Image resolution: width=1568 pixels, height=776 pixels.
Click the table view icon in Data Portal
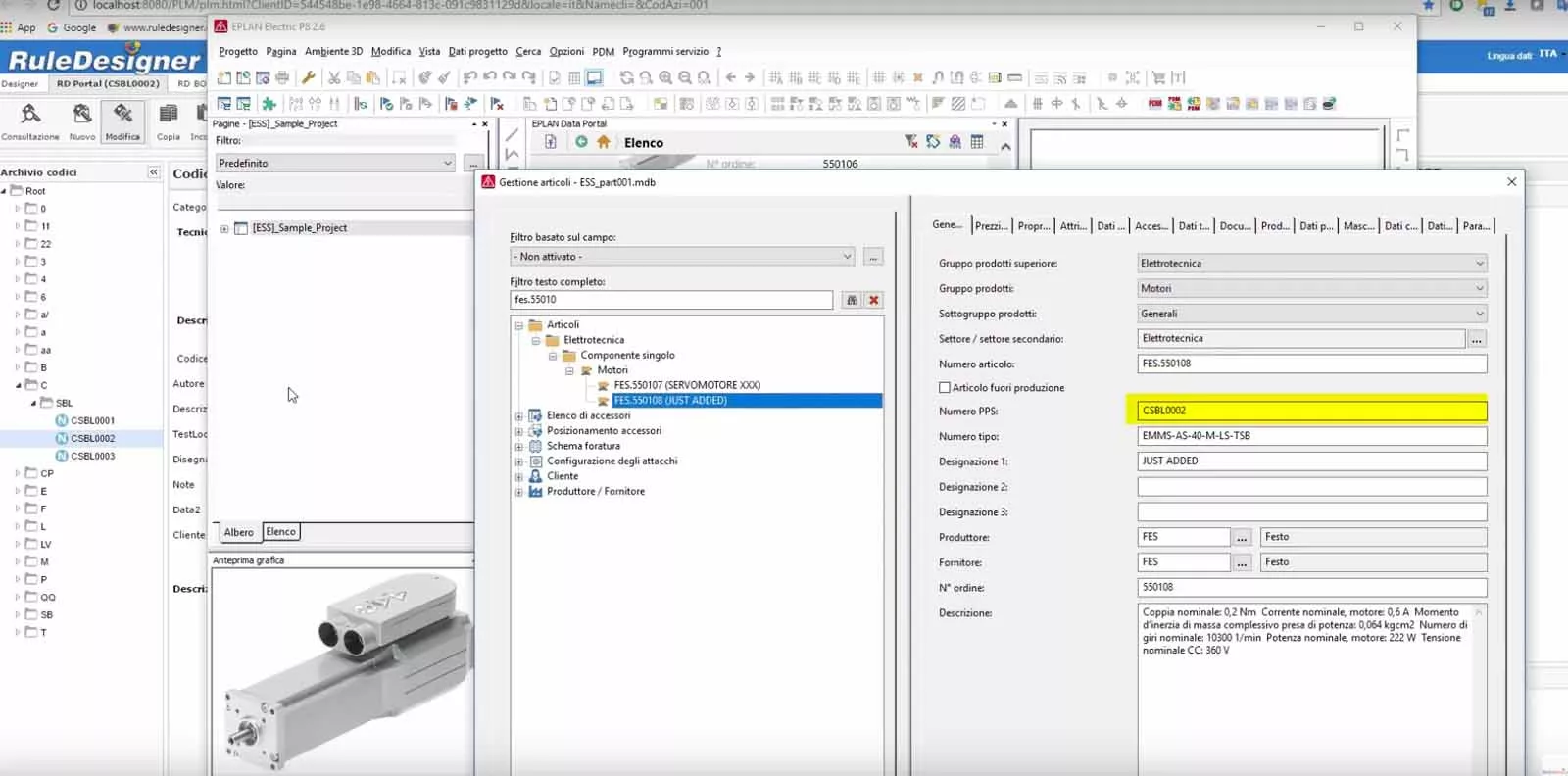[x=977, y=142]
